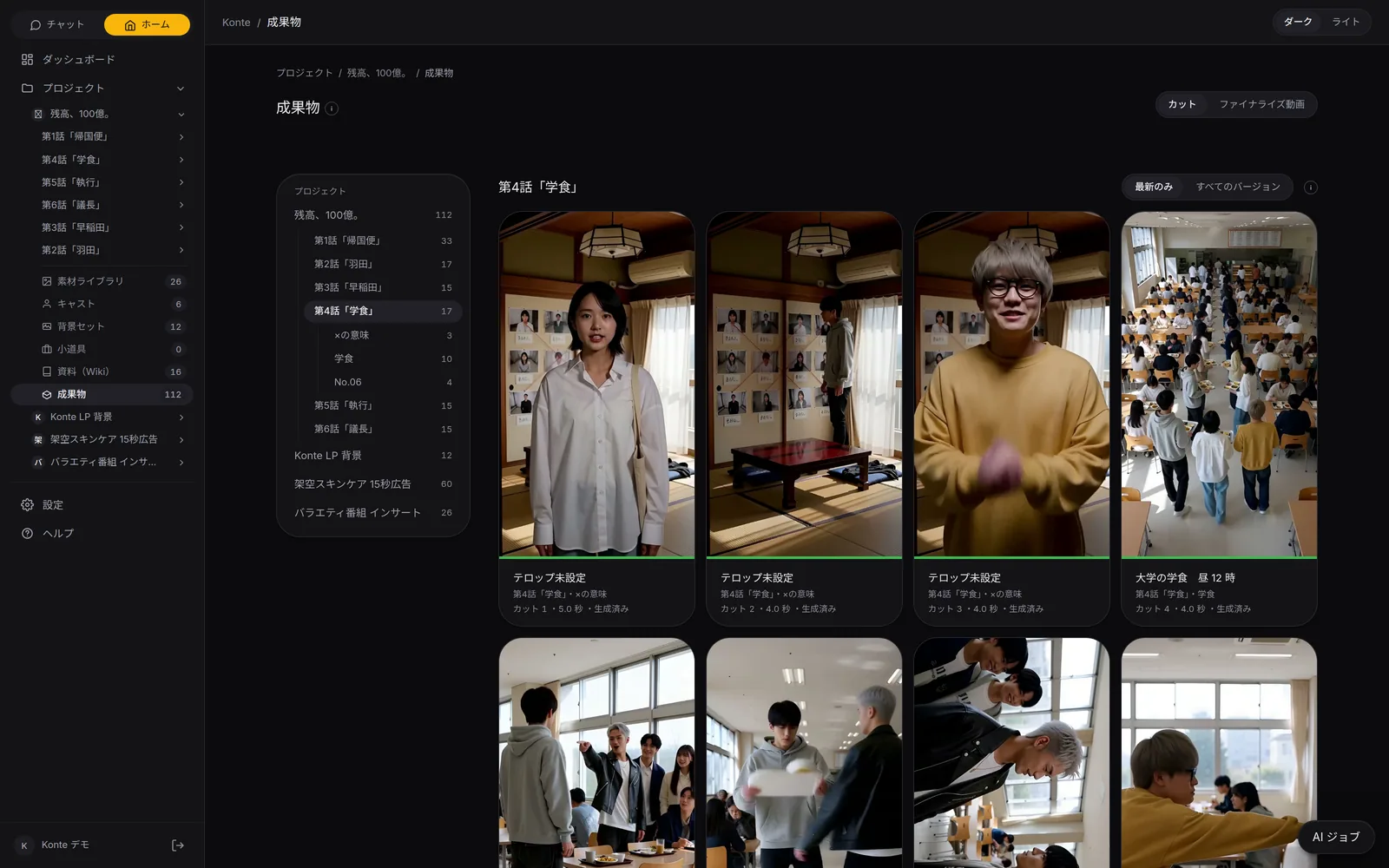Click the Konte LP 背景 project icon
Viewport: 1389px width, 868px height.
pos(38,418)
